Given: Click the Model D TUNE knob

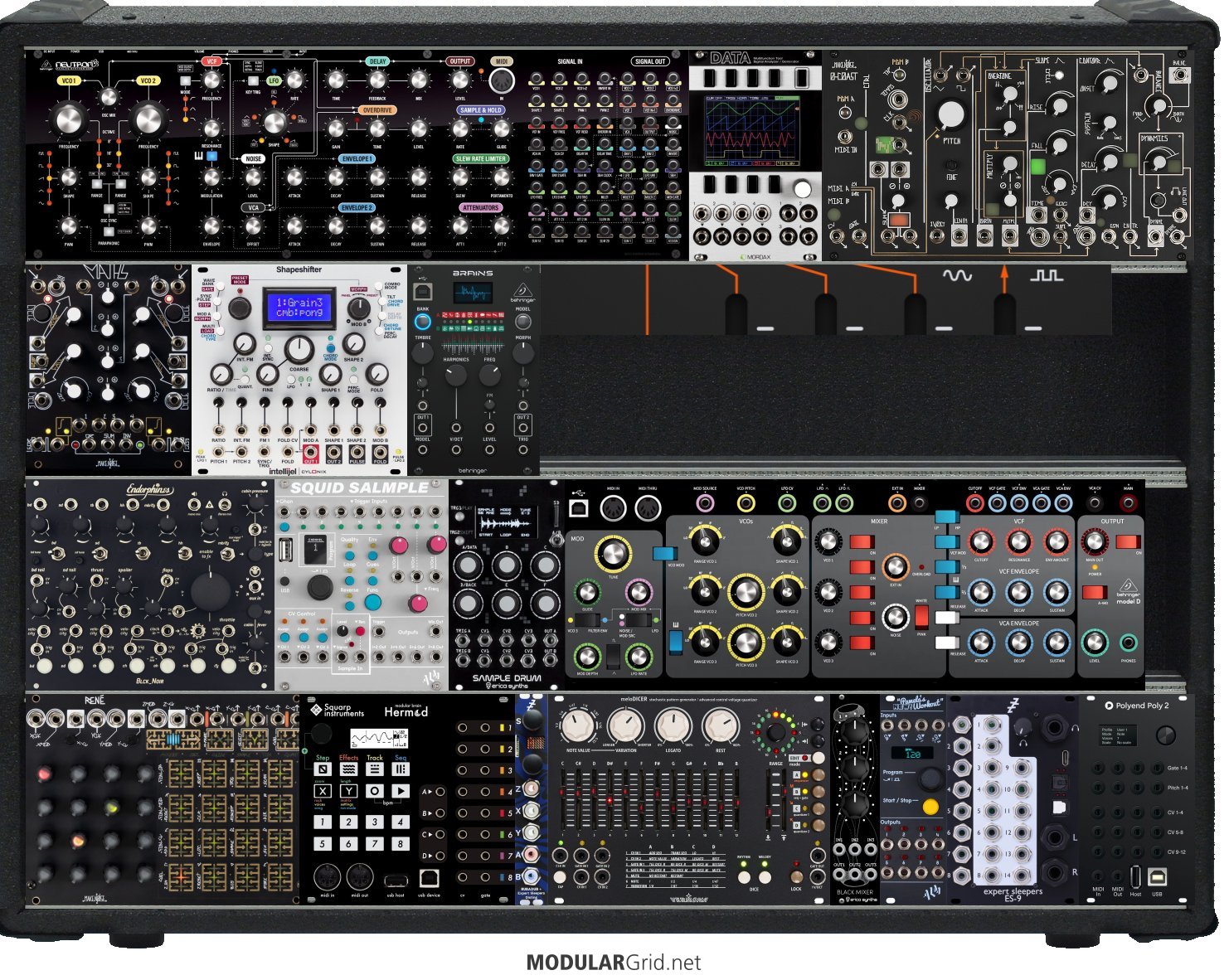Looking at the screenshot, I should (x=613, y=554).
